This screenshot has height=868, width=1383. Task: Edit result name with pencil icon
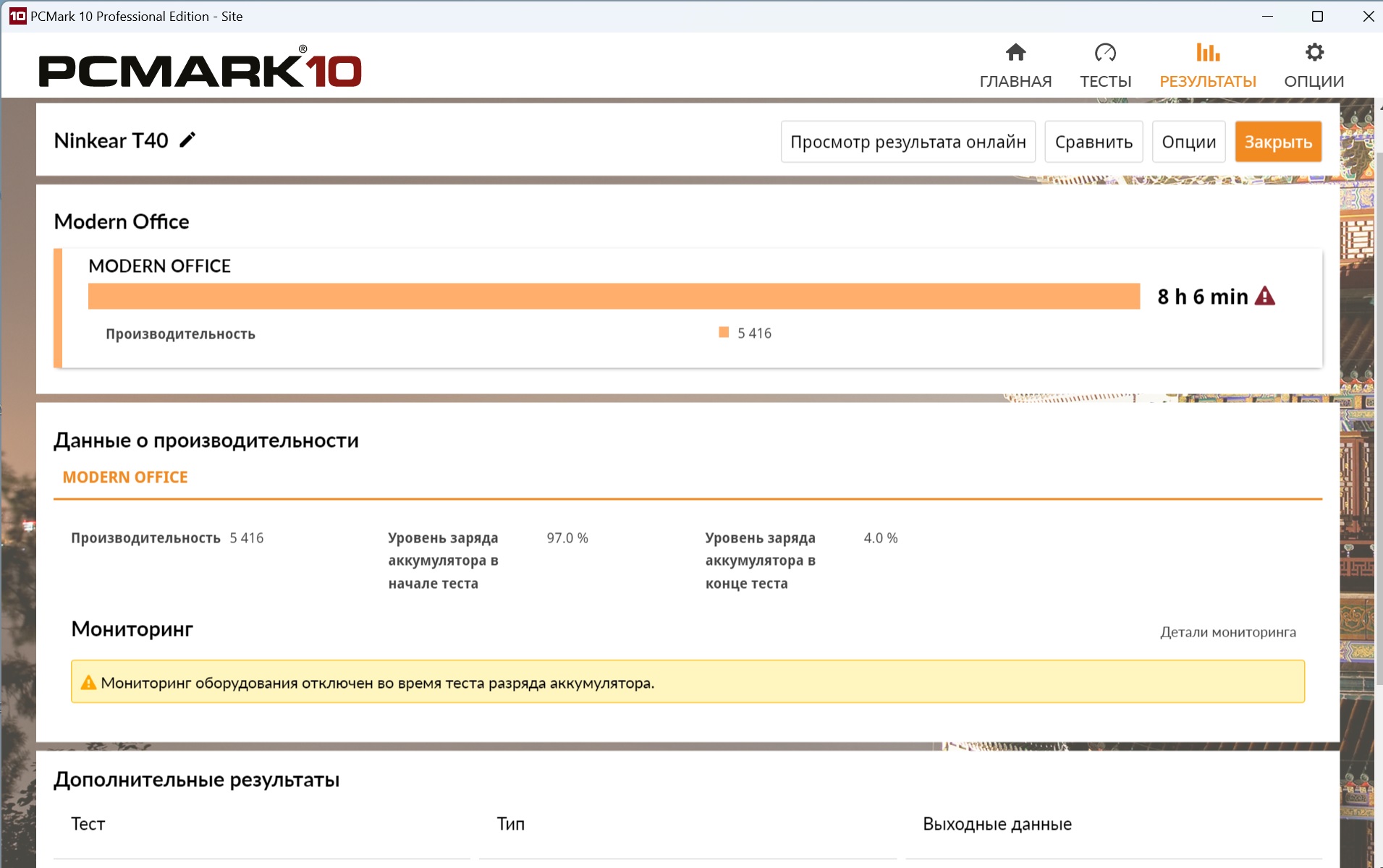pyautogui.click(x=187, y=140)
